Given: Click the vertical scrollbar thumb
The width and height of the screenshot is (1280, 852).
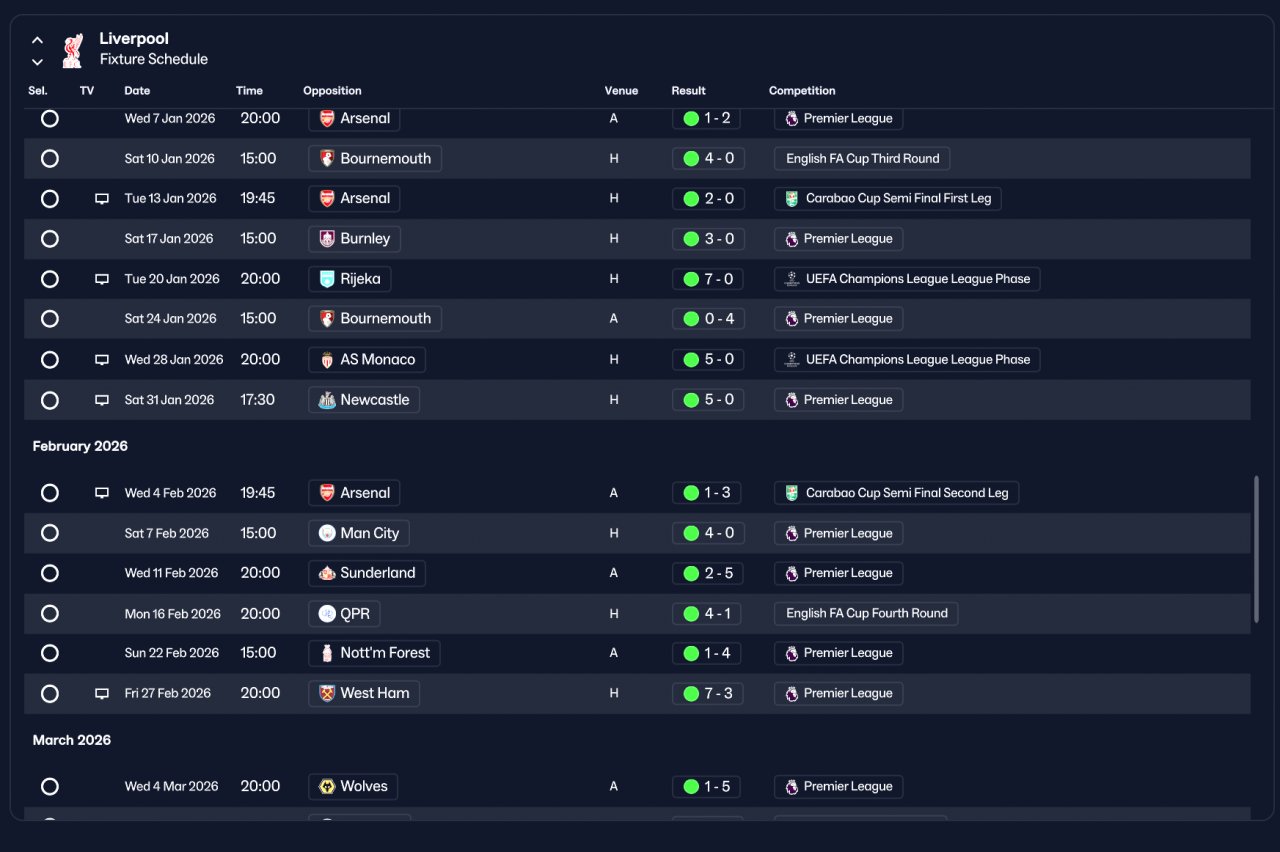Looking at the screenshot, I should (1255, 554).
